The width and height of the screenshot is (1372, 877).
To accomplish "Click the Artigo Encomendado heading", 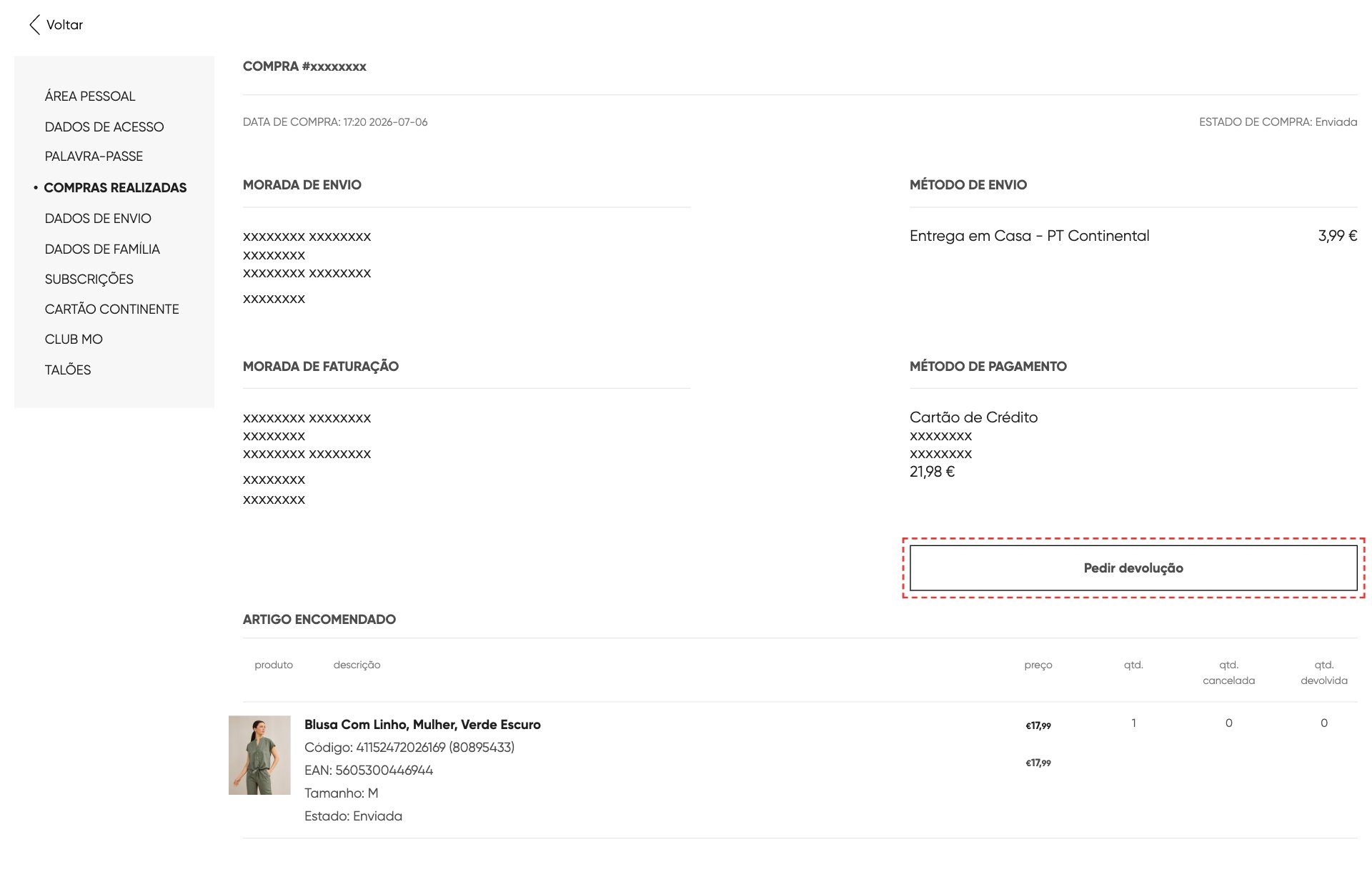I will [319, 620].
